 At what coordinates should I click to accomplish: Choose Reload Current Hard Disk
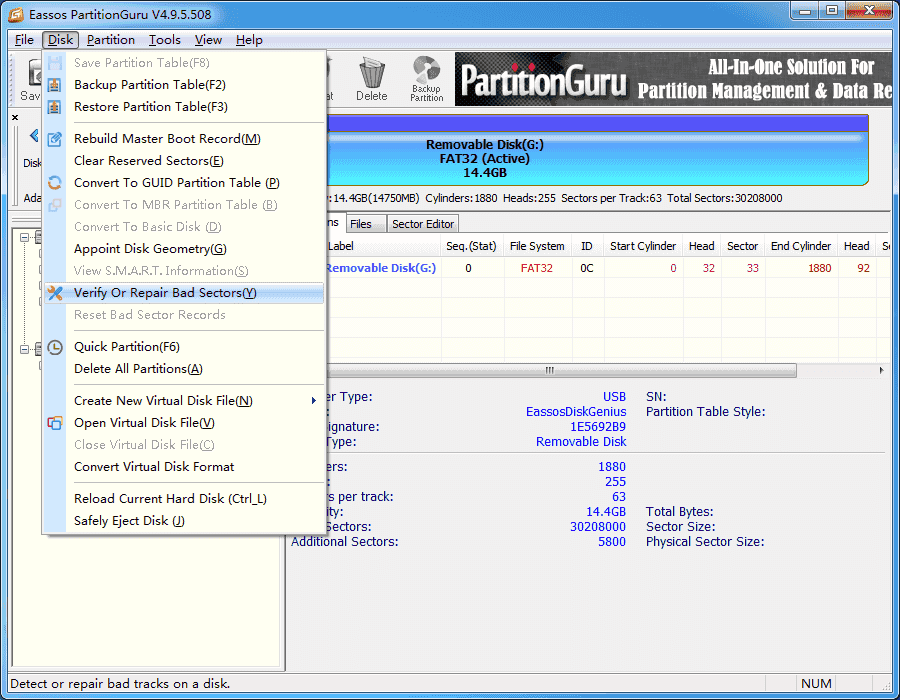tap(184, 499)
